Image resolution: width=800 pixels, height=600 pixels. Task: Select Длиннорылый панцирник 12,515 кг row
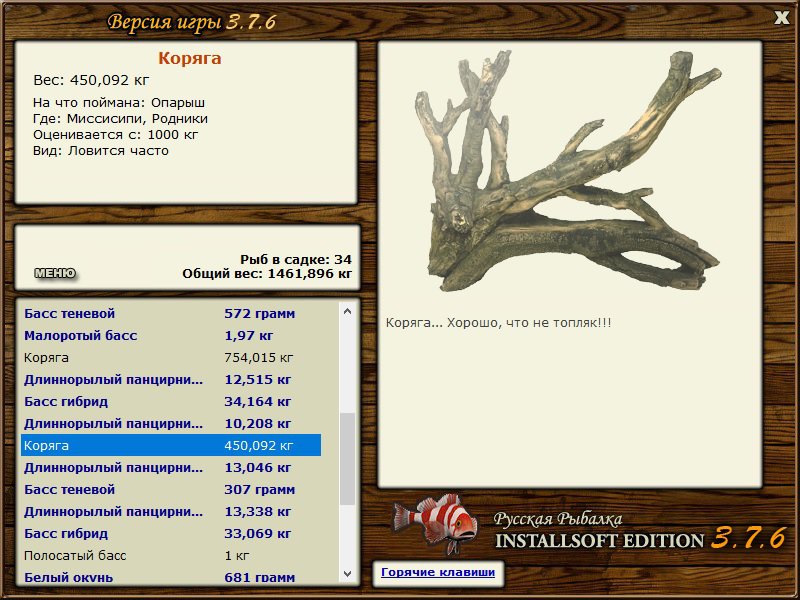171,379
